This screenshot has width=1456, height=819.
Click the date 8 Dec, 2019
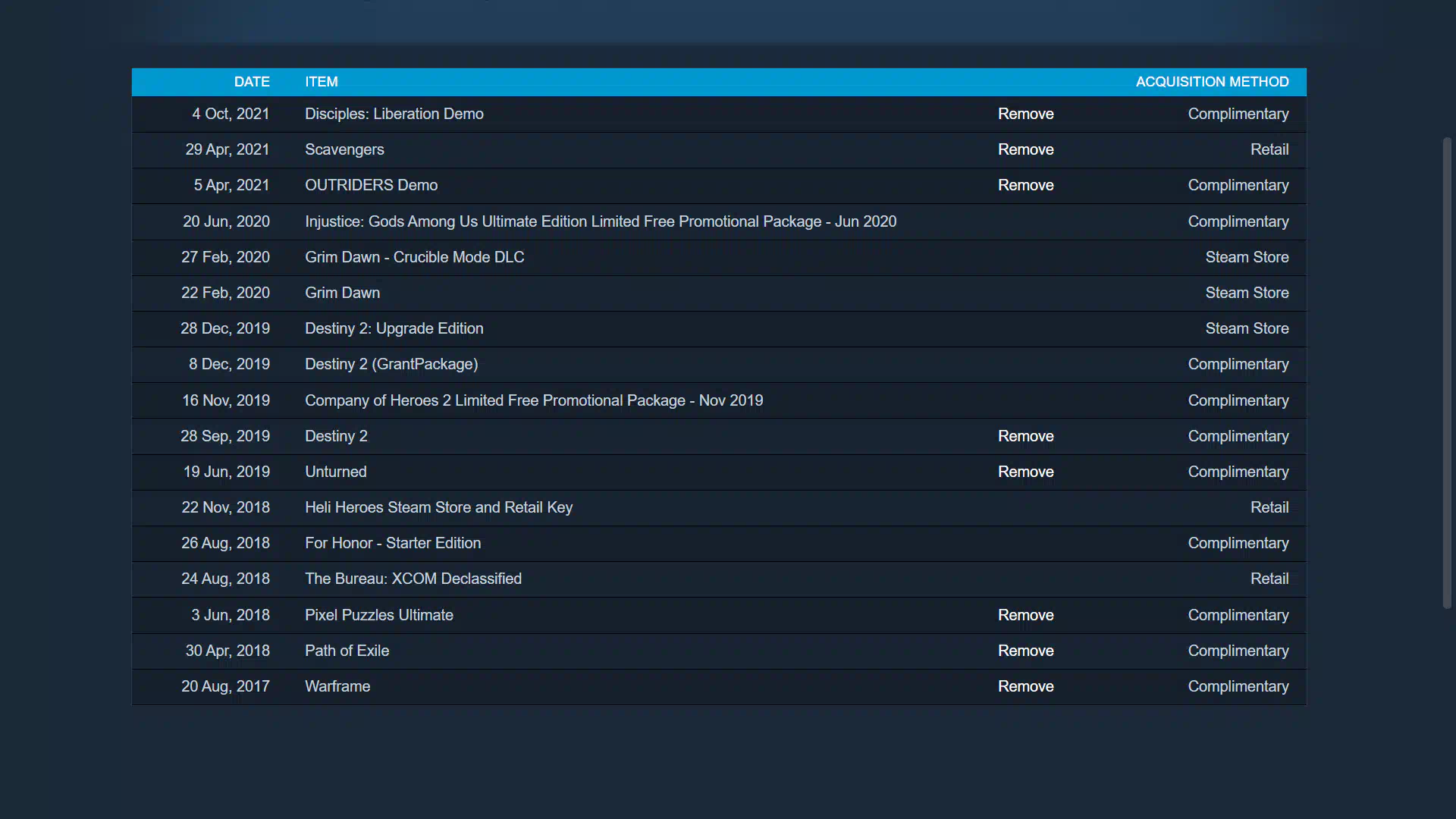coord(229,364)
